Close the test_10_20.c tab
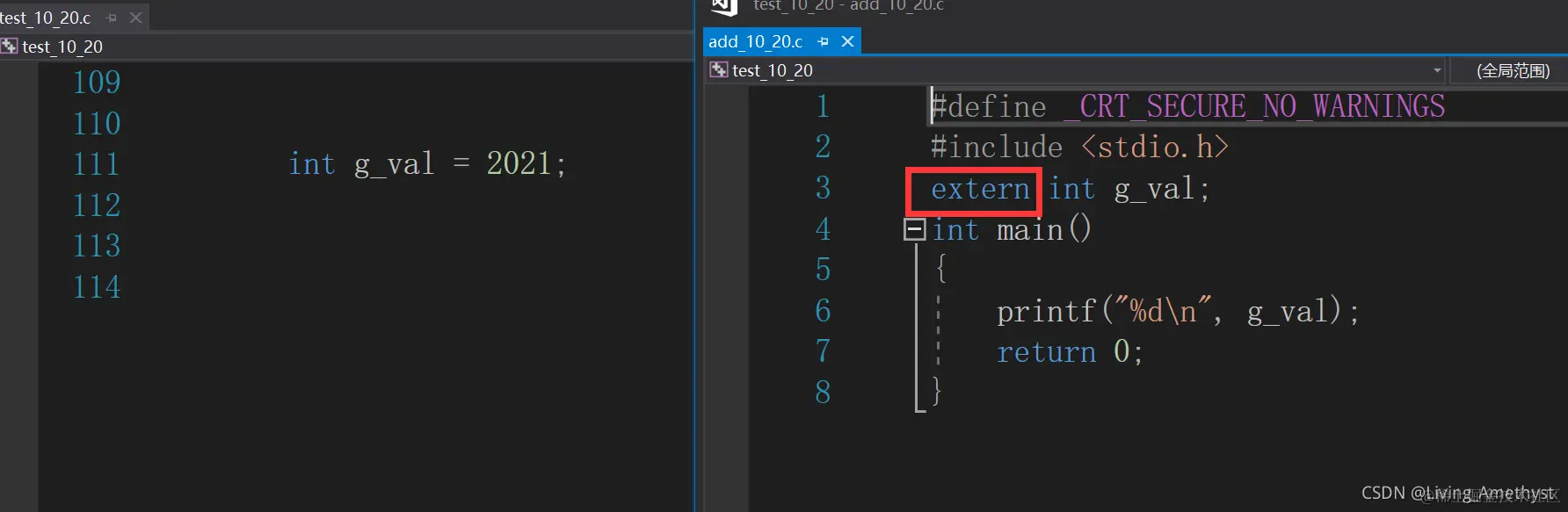 [x=135, y=18]
